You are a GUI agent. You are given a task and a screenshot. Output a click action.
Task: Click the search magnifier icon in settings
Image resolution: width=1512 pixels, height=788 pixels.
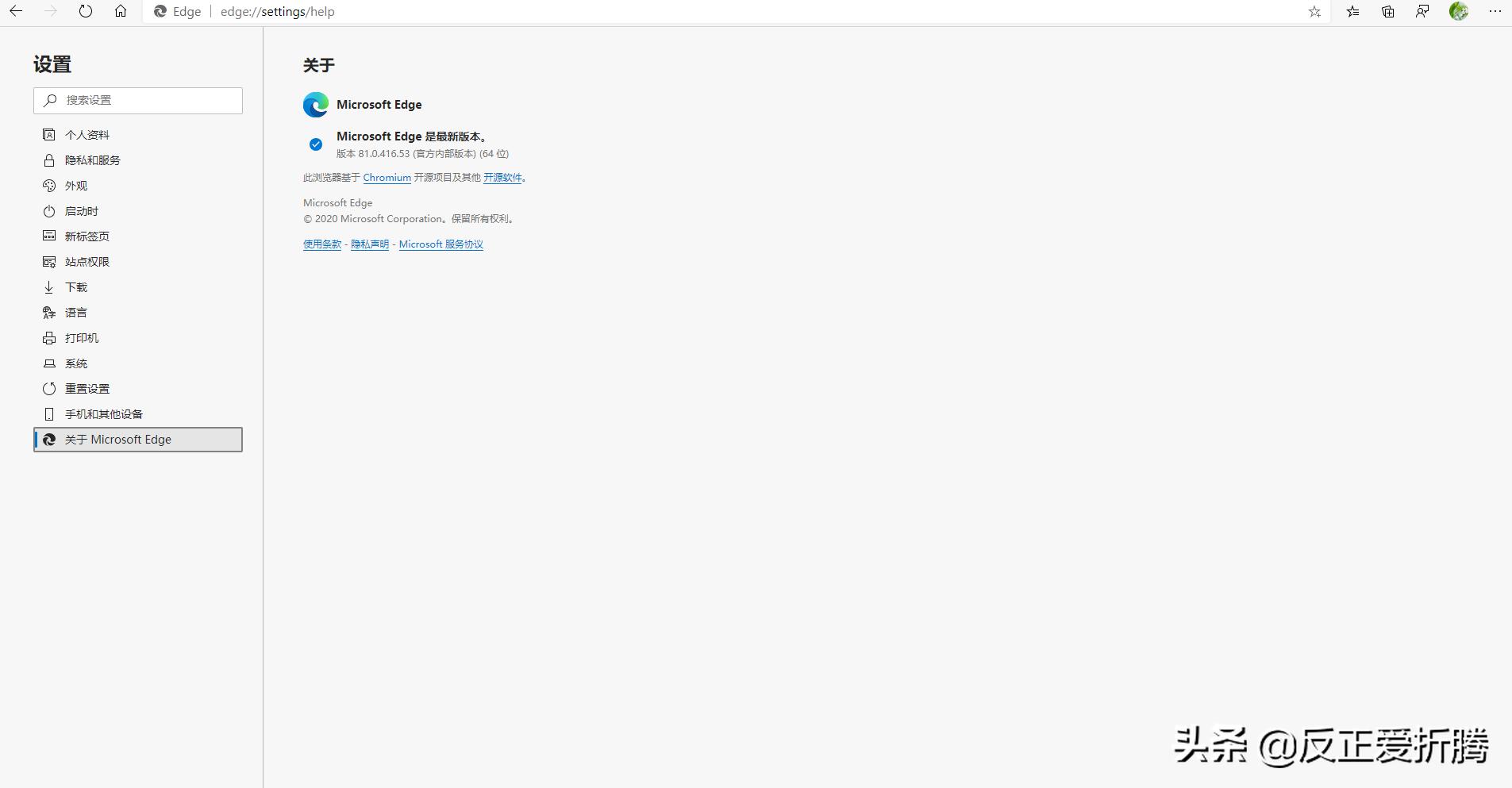coord(50,100)
